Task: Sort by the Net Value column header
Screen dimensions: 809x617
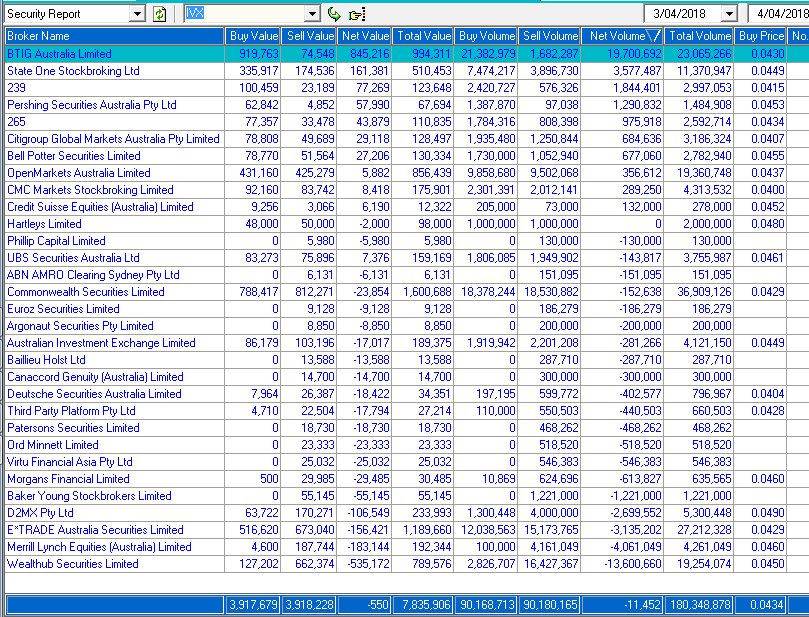Action: tap(365, 36)
